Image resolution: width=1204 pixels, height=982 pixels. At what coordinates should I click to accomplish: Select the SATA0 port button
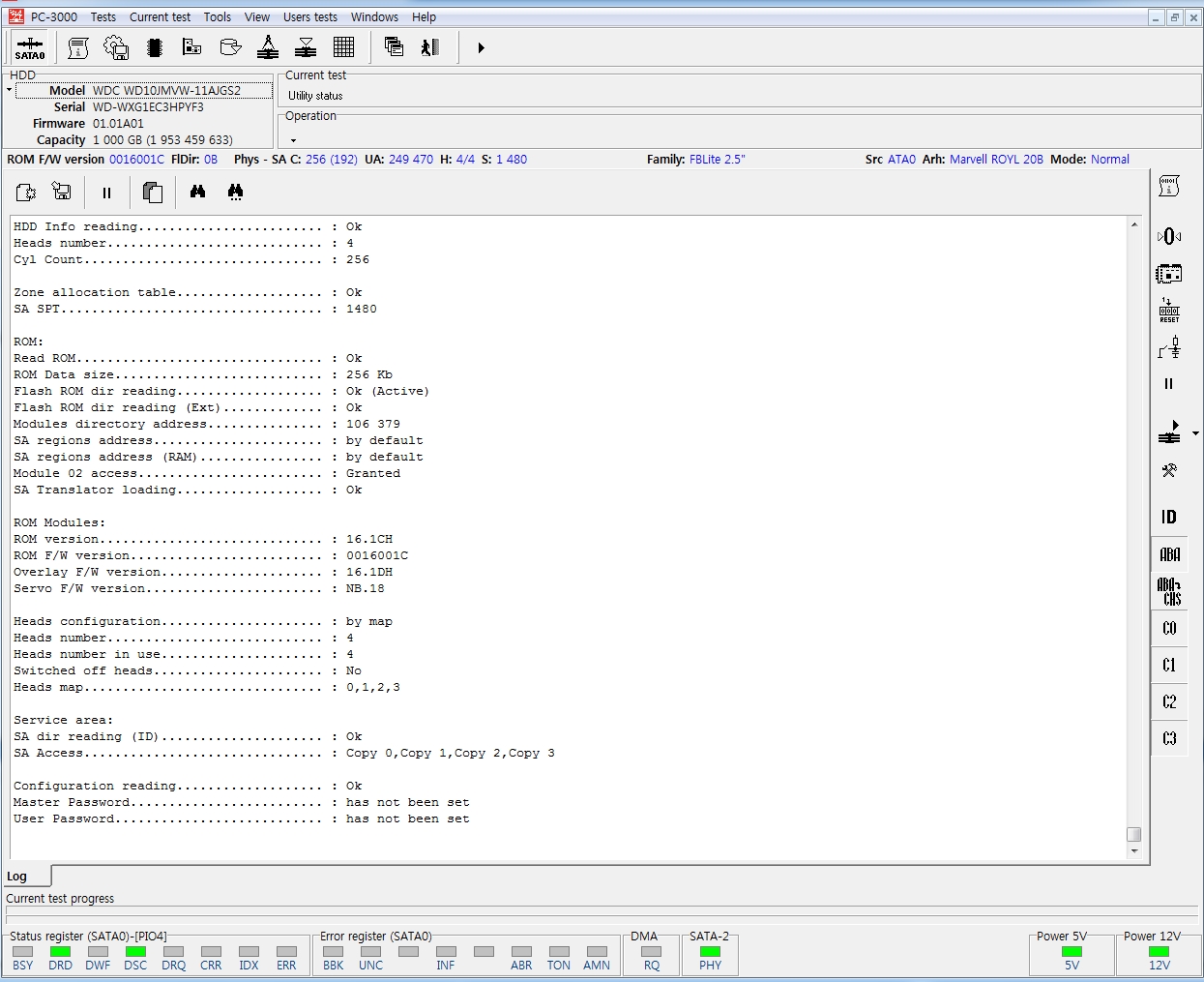pyautogui.click(x=30, y=47)
